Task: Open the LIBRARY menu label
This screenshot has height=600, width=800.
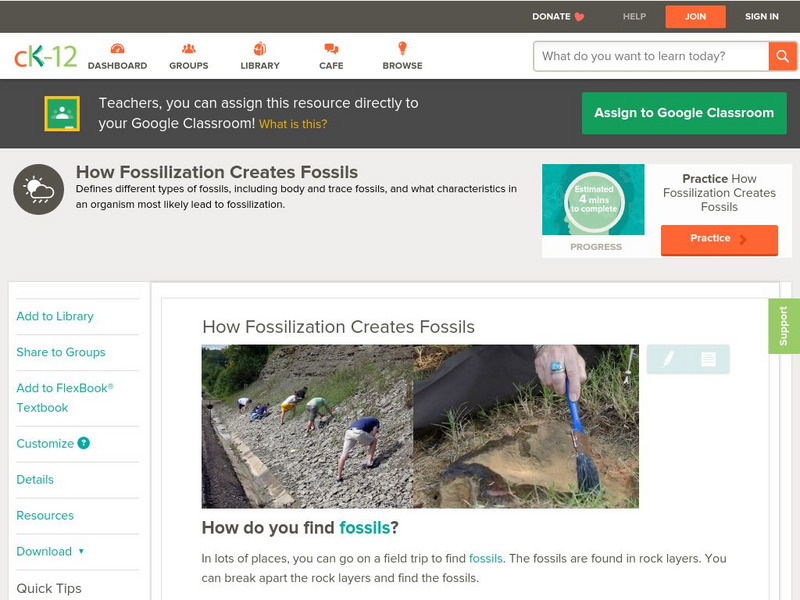Action: pos(260,66)
